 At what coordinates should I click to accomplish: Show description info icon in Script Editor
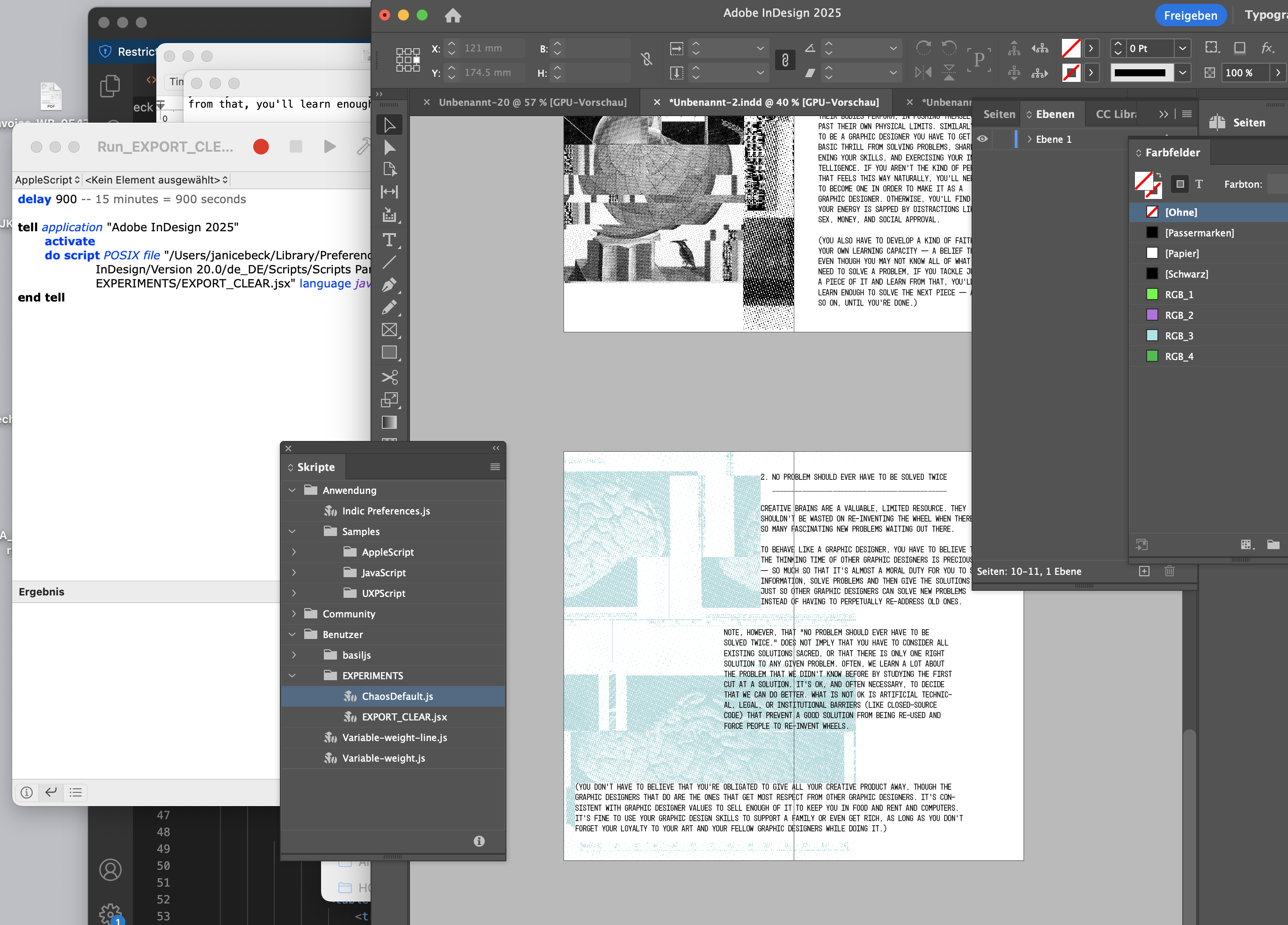coord(27,792)
